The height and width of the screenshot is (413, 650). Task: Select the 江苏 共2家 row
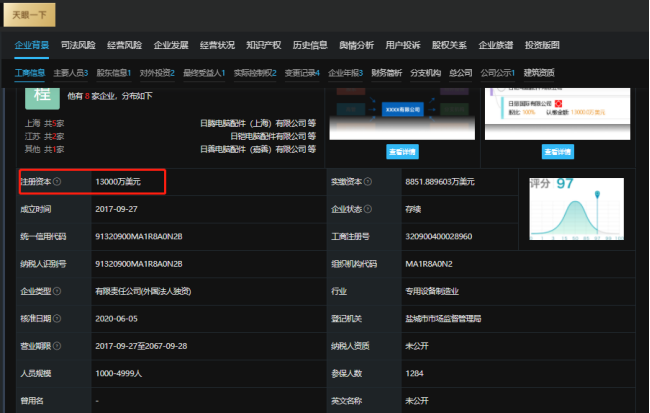pyautogui.click(x=44, y=136)
